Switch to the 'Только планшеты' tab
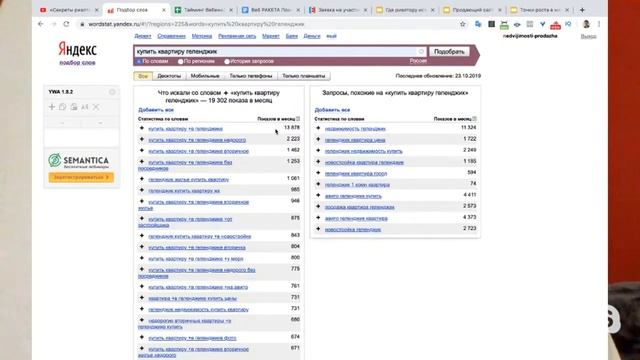This screenshot has height=360, width=640. [304, 76]
